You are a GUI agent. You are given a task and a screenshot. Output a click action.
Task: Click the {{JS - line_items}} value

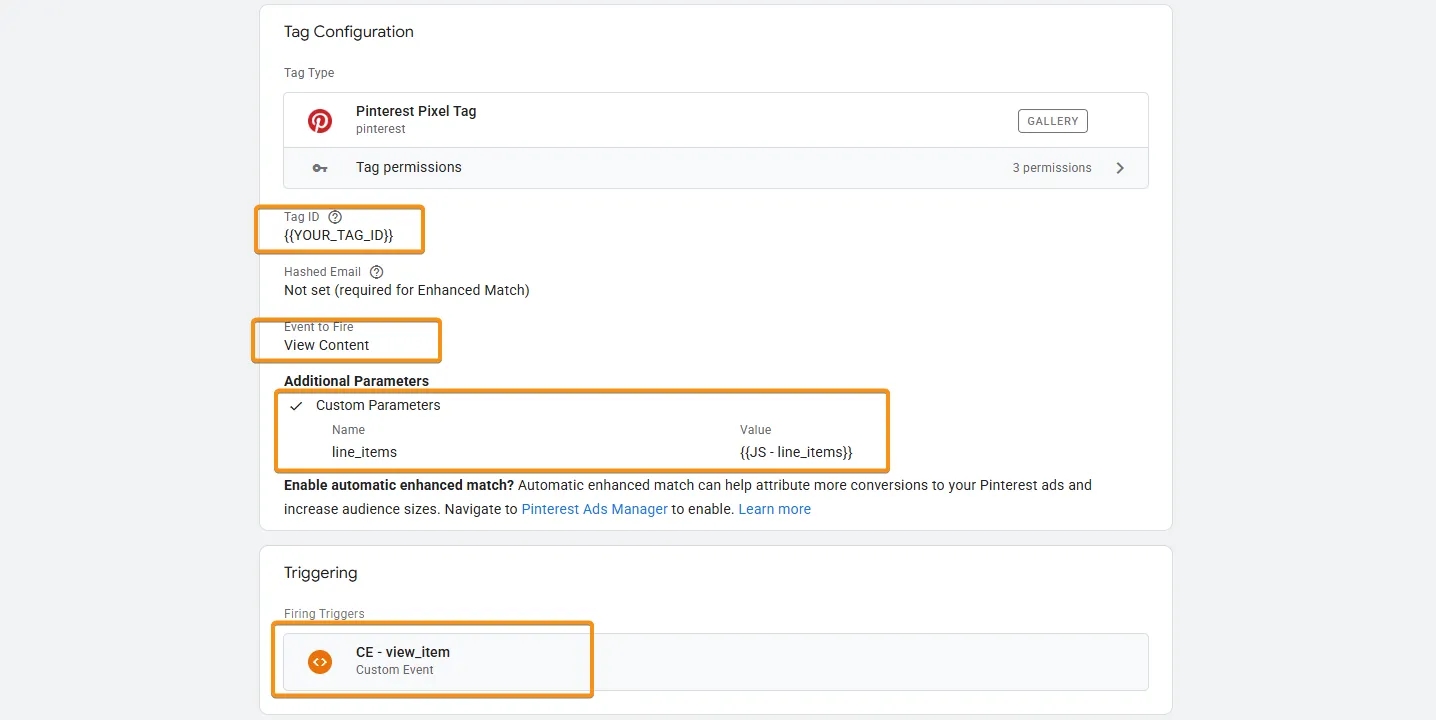796,452
